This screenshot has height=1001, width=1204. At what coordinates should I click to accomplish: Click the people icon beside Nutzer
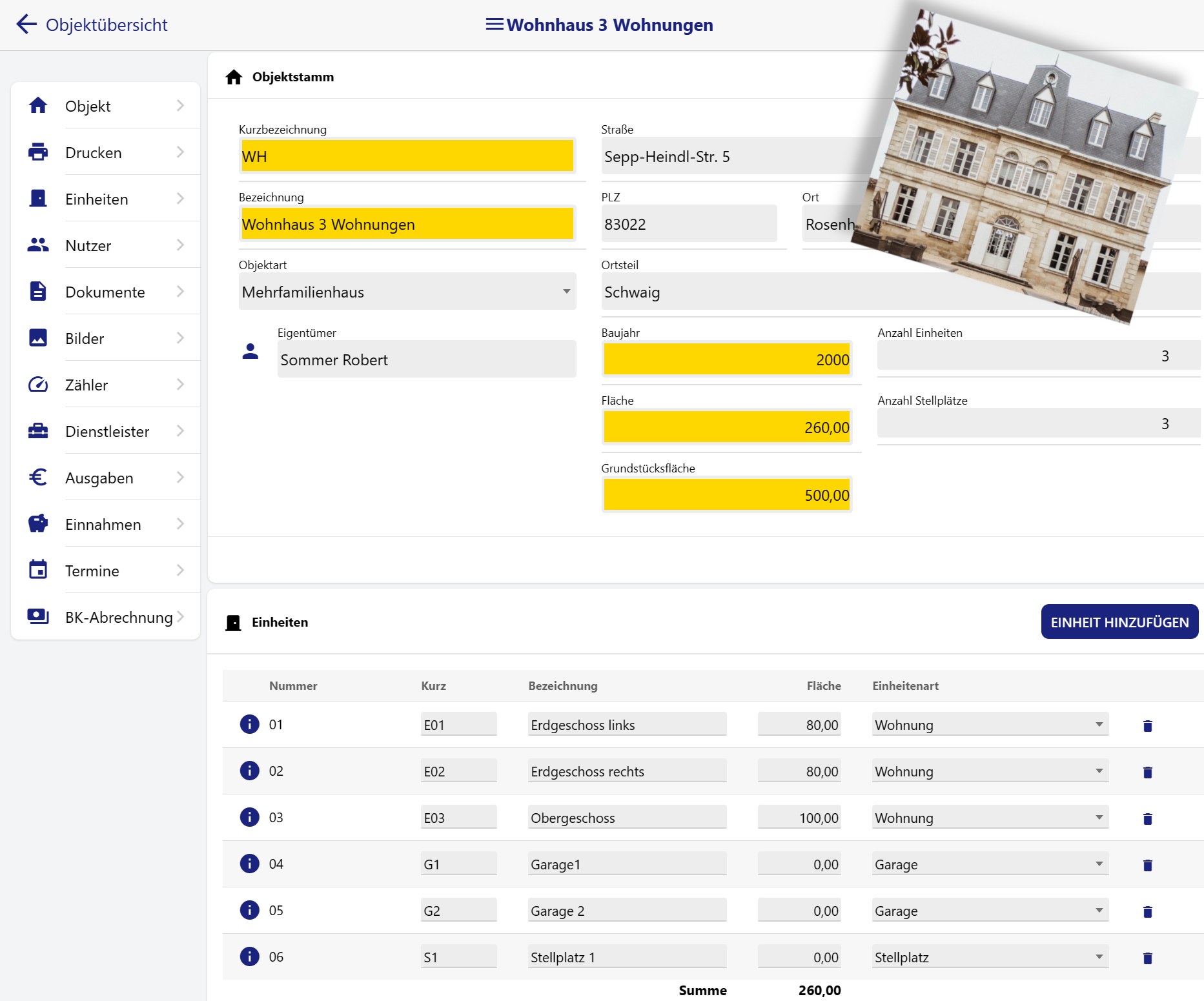tap(38, 245)
